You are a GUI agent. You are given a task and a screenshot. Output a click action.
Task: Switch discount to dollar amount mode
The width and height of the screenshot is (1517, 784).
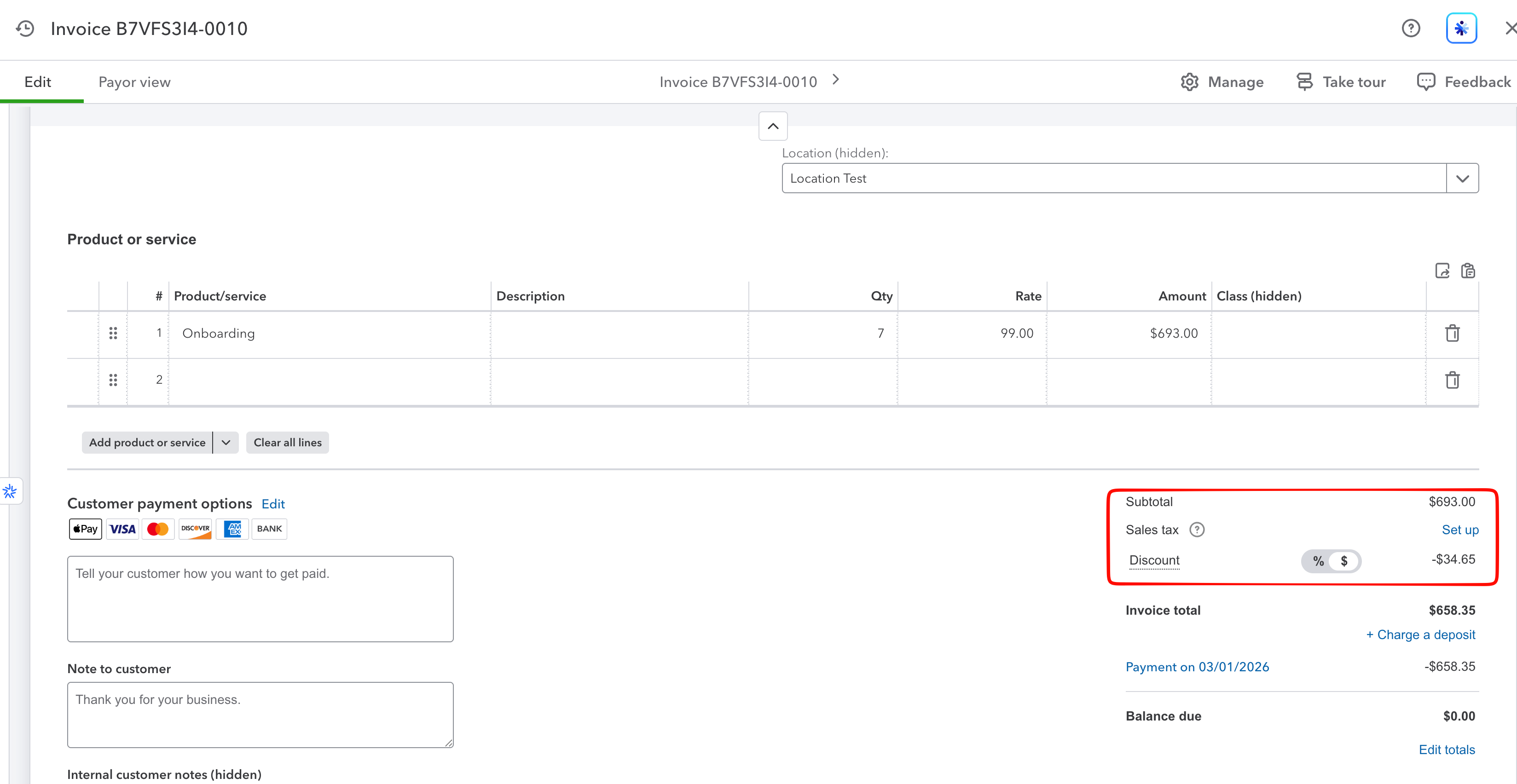(x=1344, y=561)
